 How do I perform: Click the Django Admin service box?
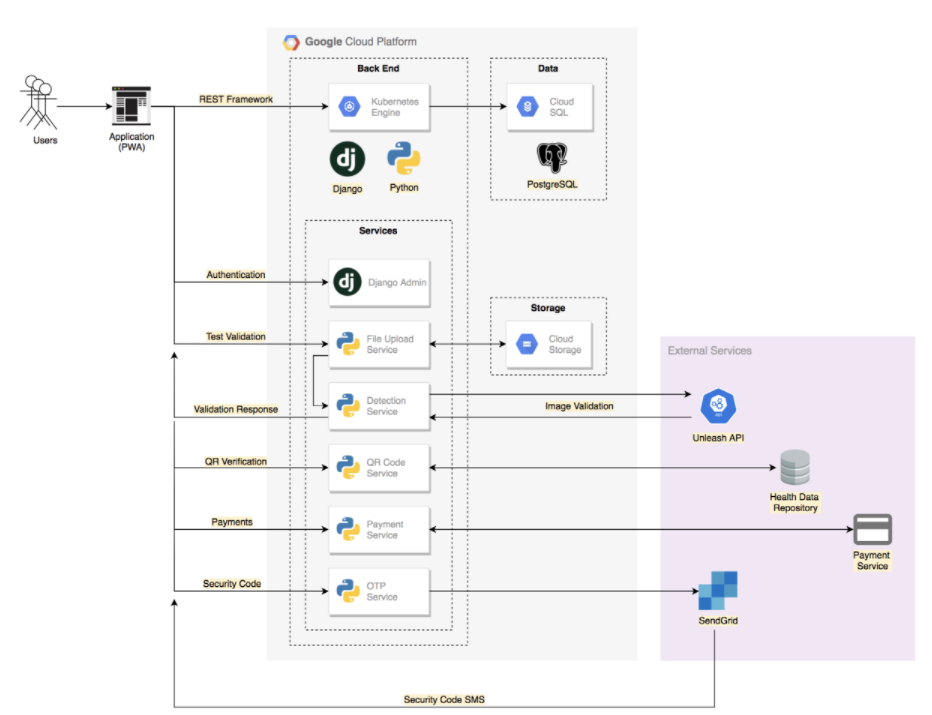pyautogui.click(x=379, y=283)
